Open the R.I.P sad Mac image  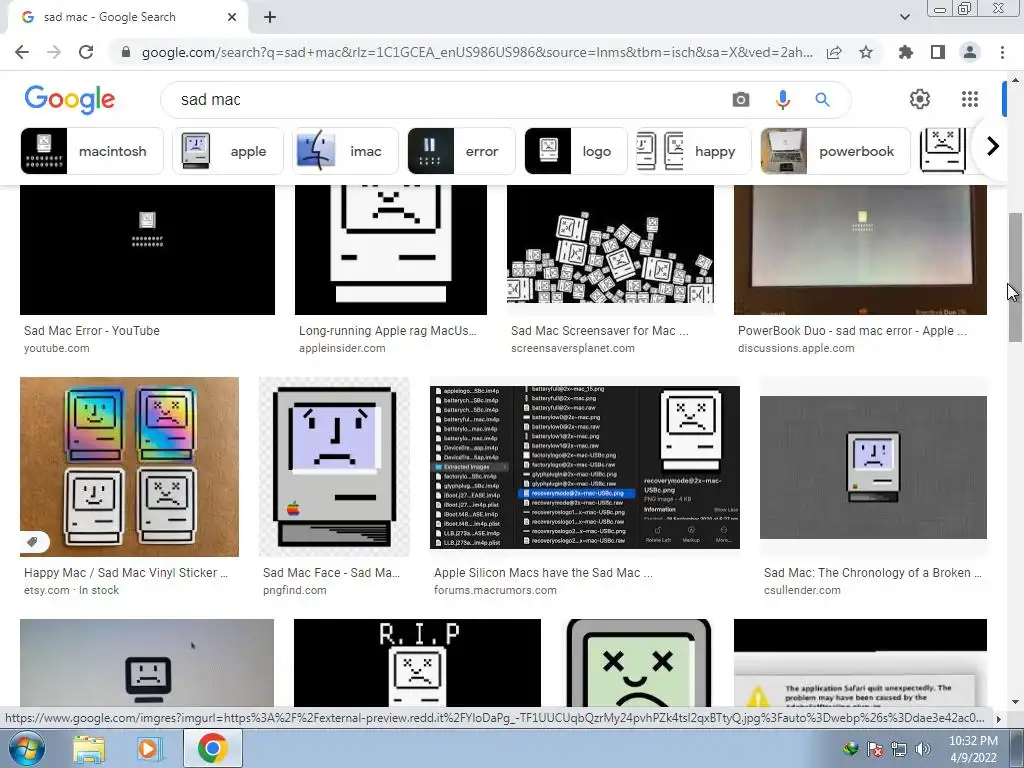tap(417, 663)
